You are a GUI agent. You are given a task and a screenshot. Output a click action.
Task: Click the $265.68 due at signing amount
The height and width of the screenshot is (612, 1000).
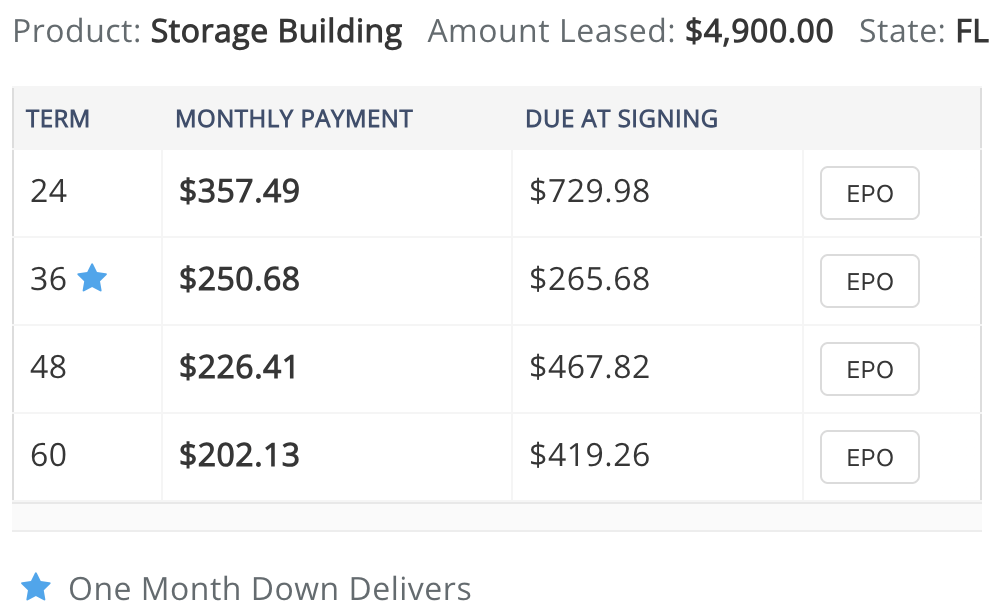pyautogui.click(x=589, y=279)
